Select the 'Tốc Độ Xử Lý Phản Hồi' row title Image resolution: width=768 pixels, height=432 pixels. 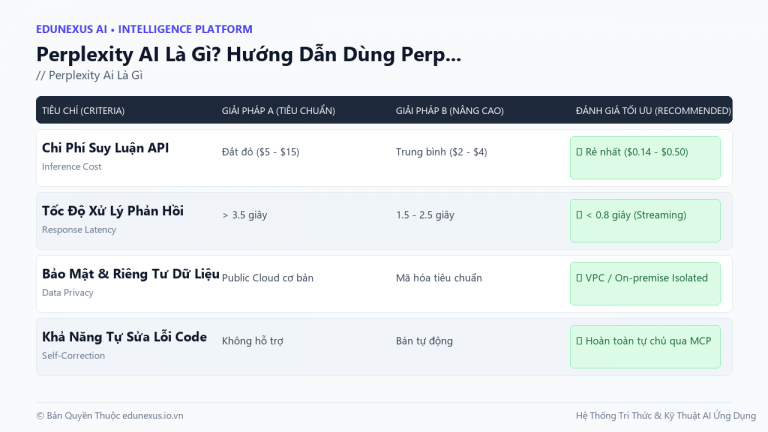click(113, 211)
